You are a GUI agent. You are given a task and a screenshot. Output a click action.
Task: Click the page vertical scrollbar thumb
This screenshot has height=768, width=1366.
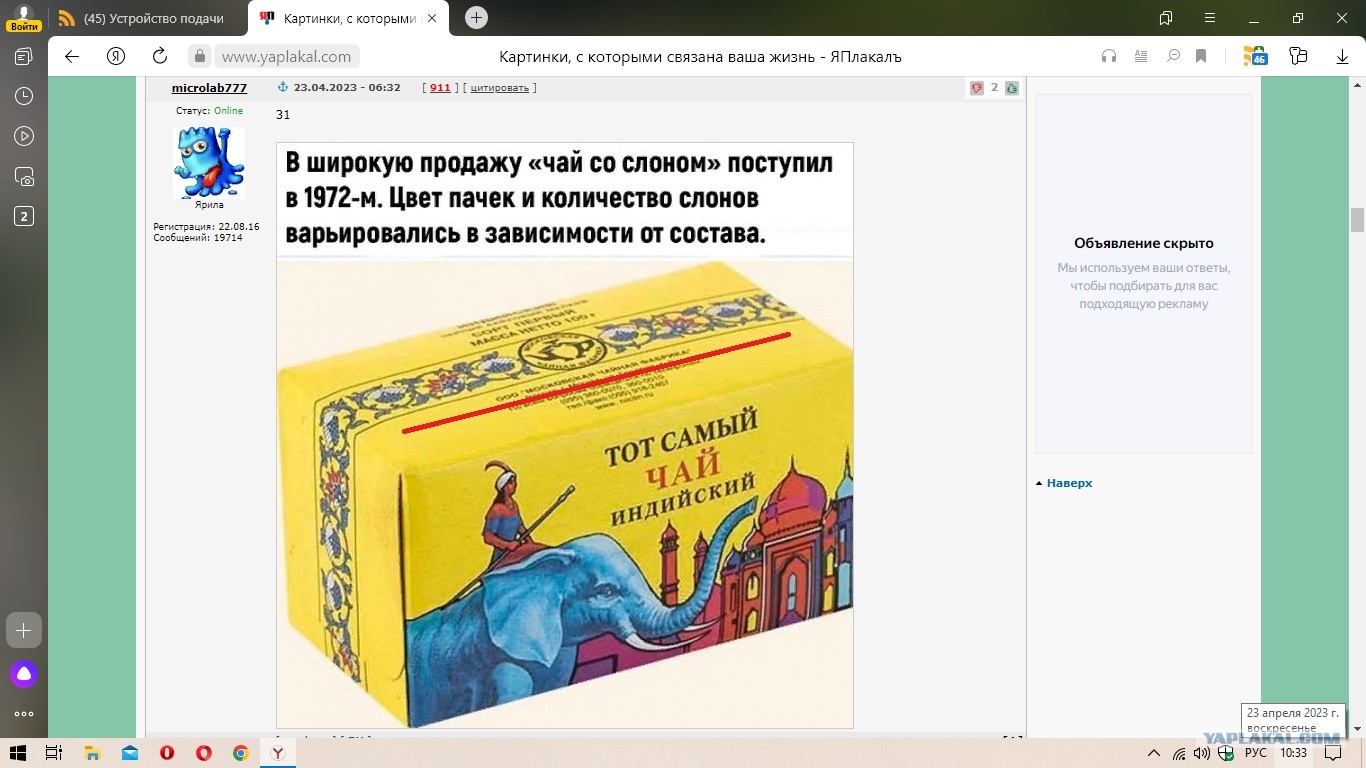tap(1357, 220)
